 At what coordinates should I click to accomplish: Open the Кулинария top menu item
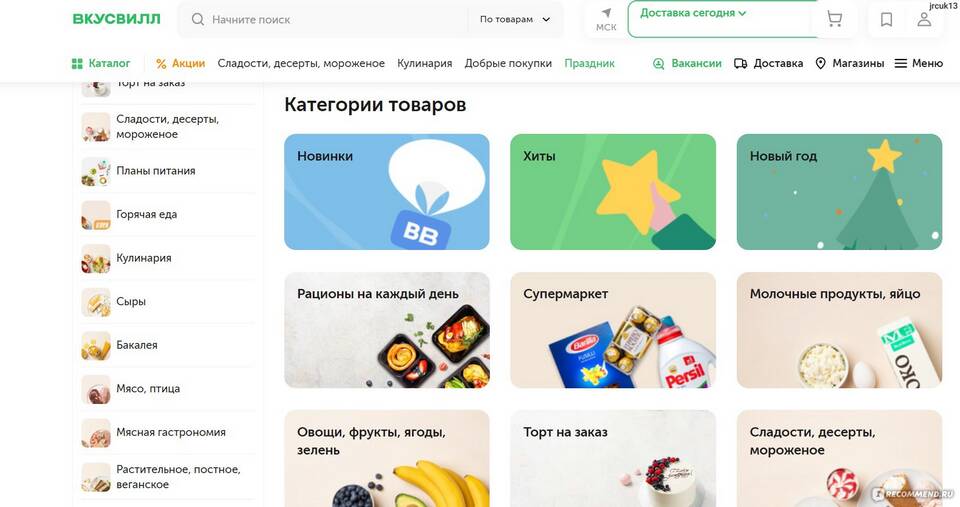click(424, 63)
